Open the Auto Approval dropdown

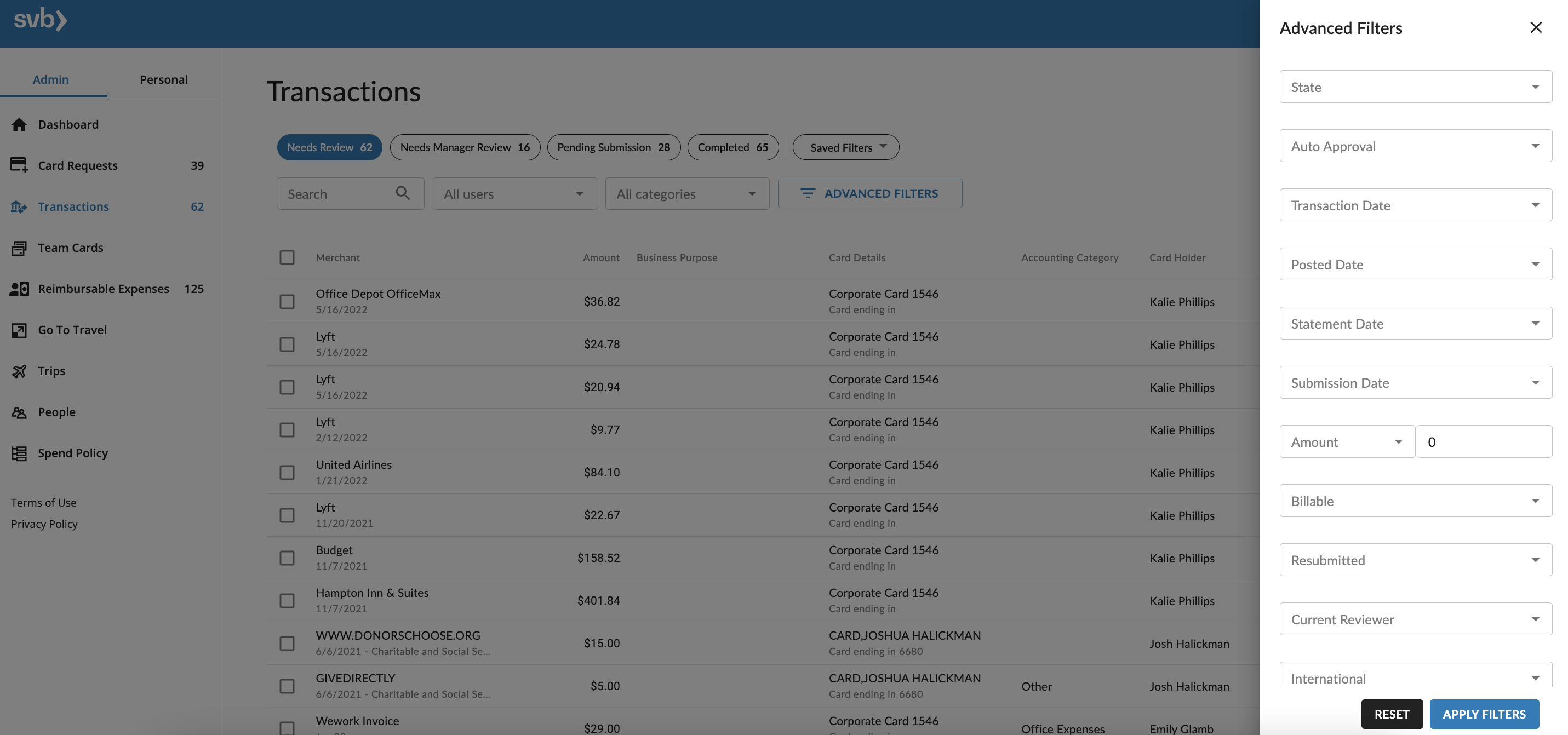pos(1415,146)
